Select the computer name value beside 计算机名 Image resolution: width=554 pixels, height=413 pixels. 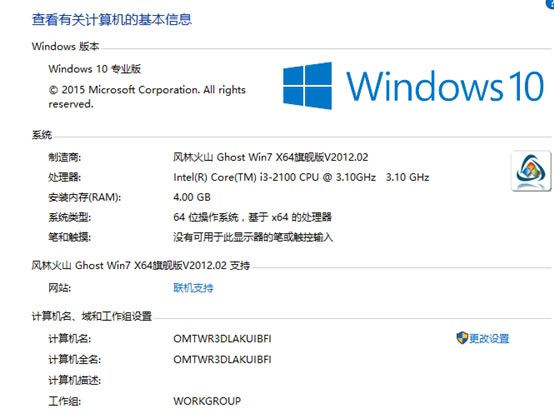point(222,338)
